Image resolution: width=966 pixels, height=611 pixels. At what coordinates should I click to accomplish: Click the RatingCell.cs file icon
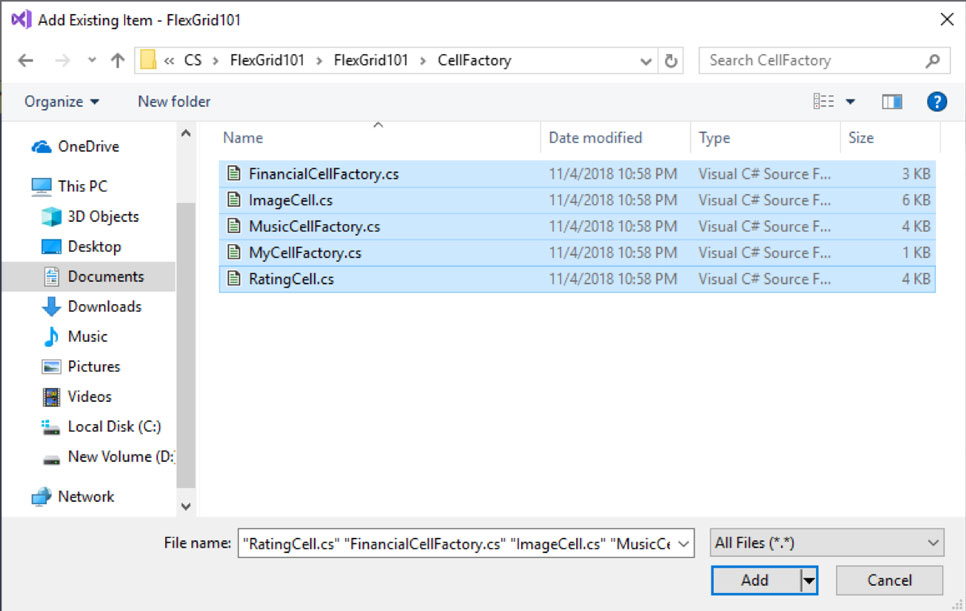[234, 278]
